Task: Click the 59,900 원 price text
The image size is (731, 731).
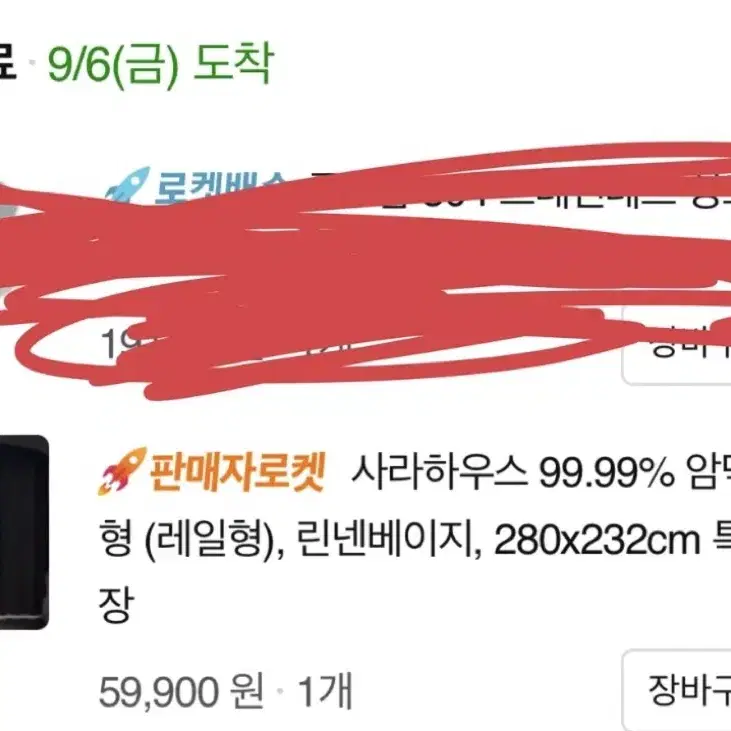Action: click(181, 691)
